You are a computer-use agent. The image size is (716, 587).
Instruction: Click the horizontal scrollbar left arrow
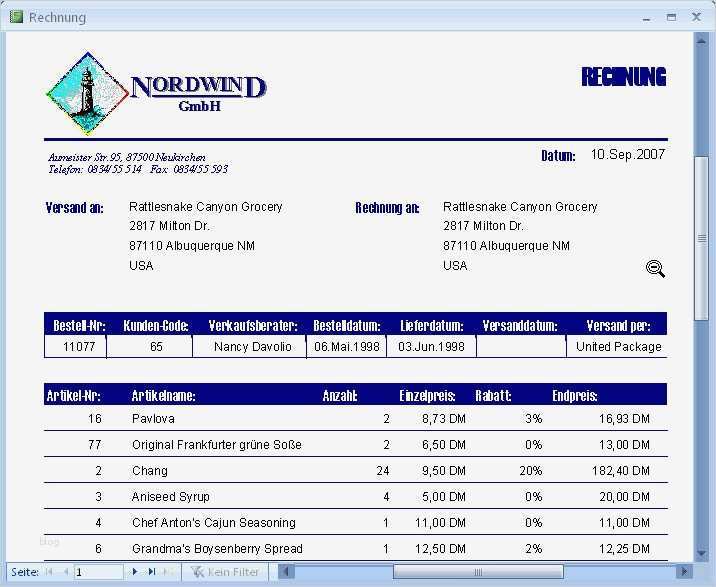coord(286,571)
